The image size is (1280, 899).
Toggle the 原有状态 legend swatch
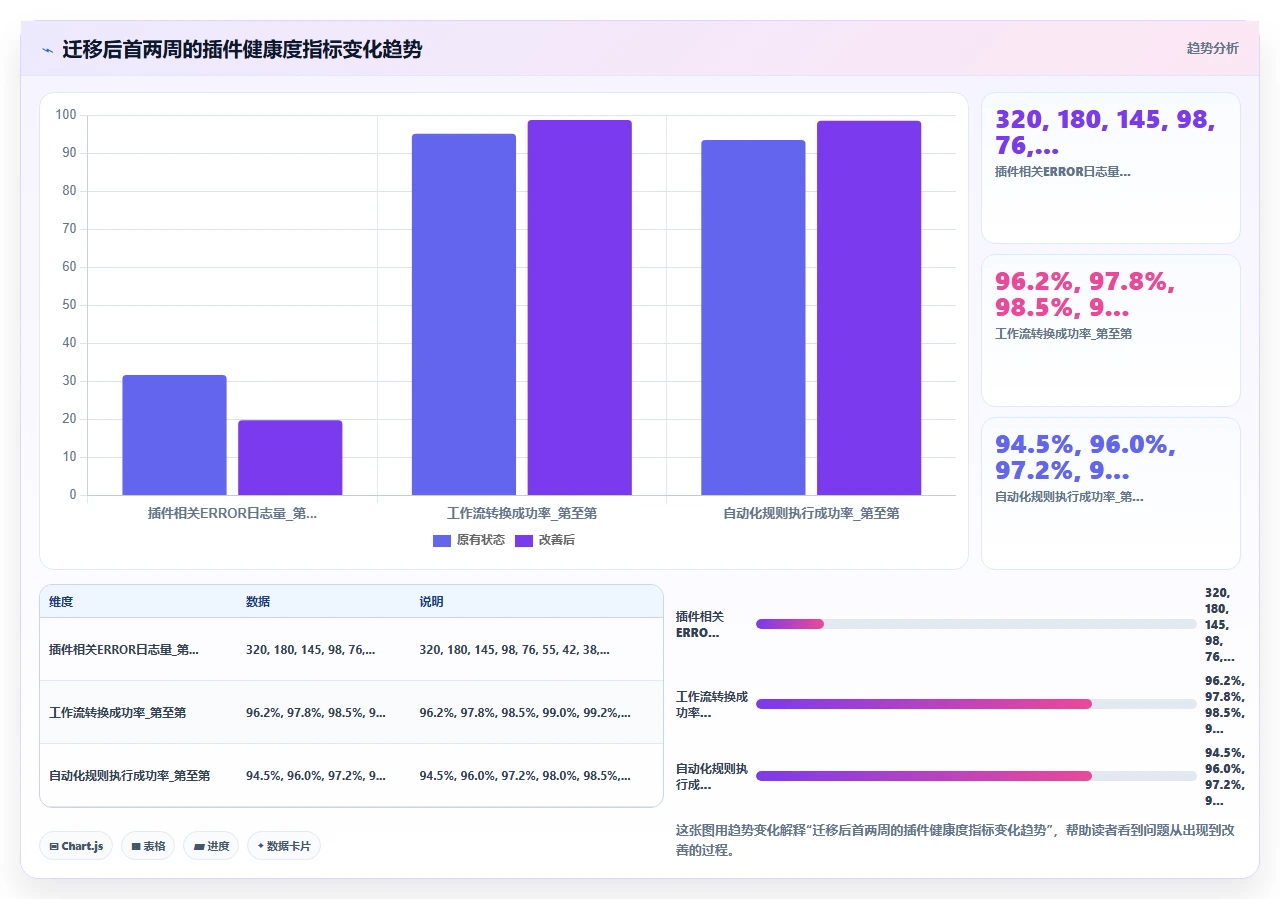pos(442,540)
